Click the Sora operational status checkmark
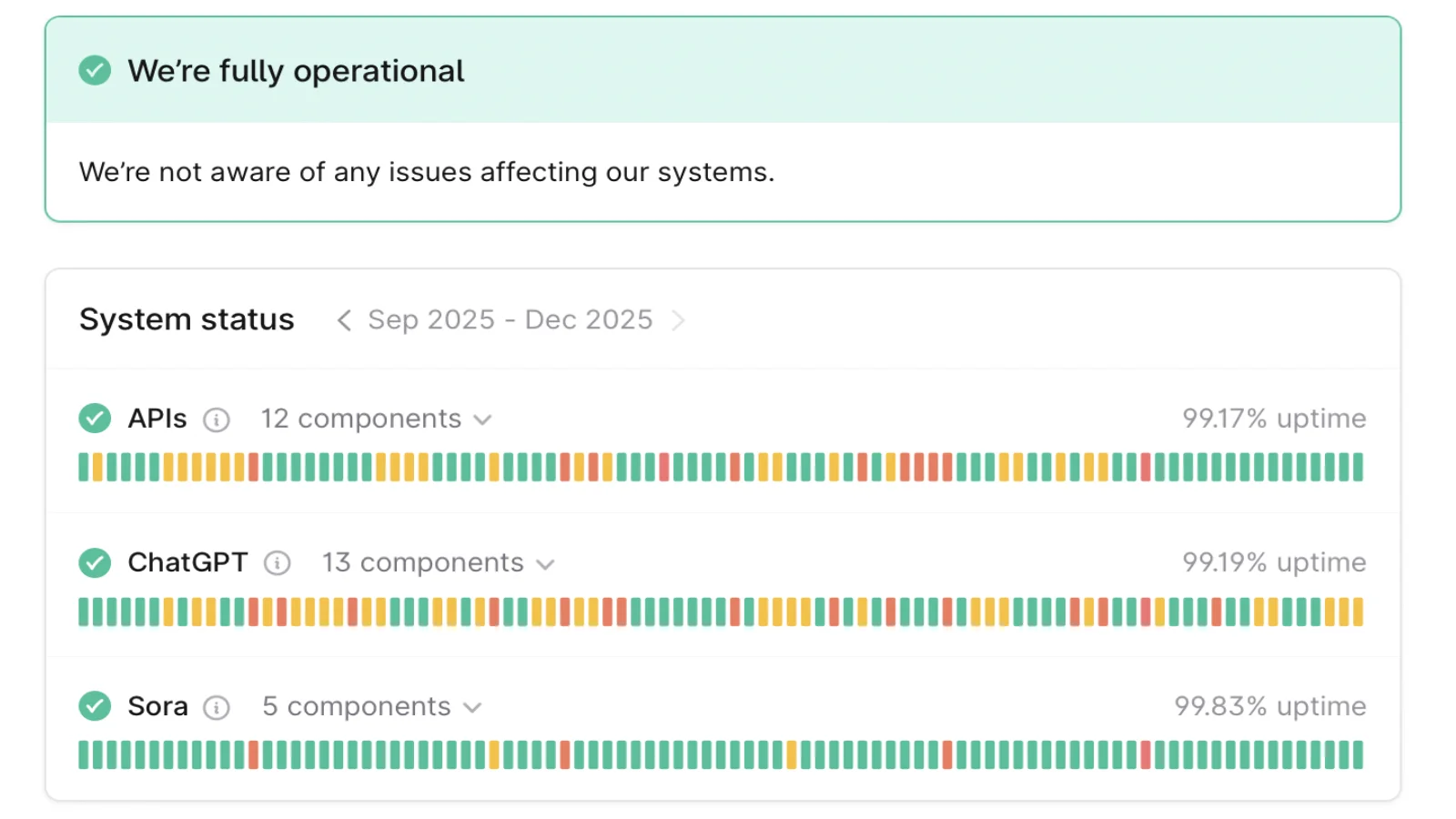Viewport: 1456px width, 819px height. tap(94, 706)
